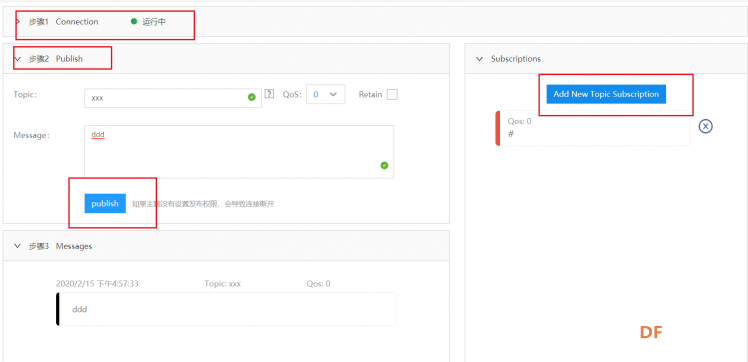Collapse the Messages section chevron

click(18, 246)
